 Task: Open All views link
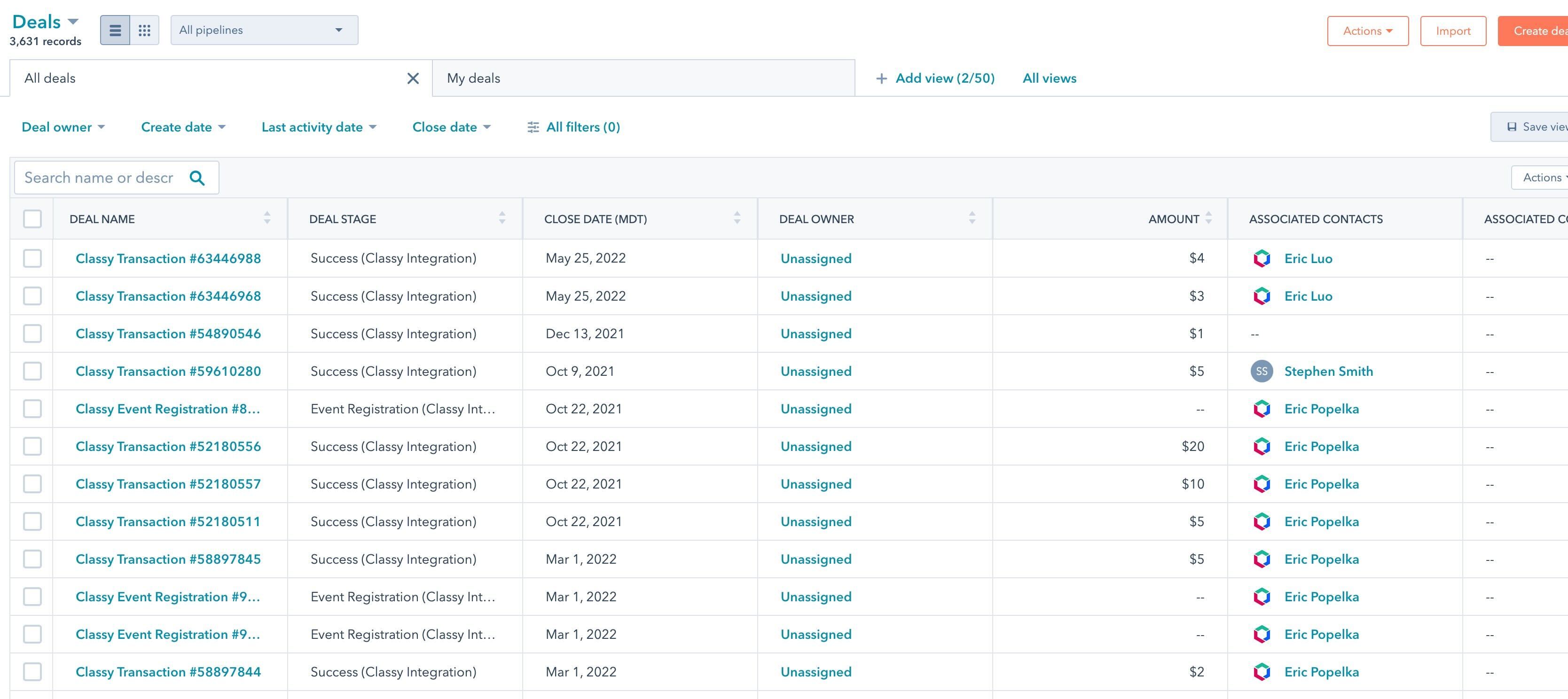point(1049,78)
